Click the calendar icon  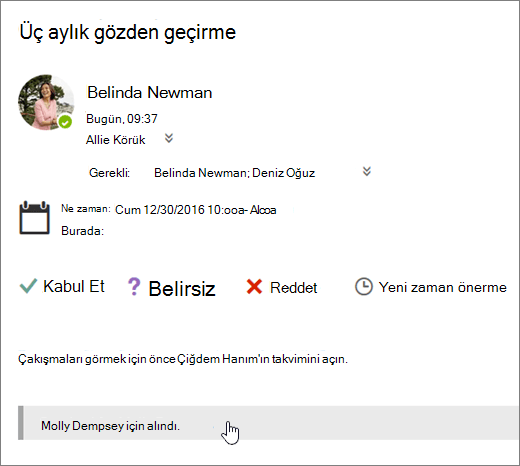tap(34, 218)
